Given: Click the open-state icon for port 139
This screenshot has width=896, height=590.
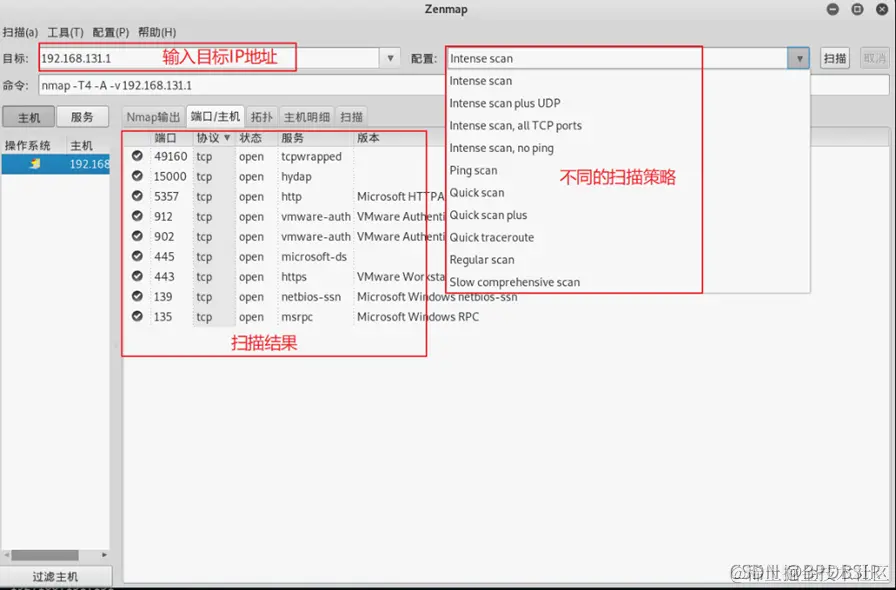Looking at the screenshot, I should 137,296.
